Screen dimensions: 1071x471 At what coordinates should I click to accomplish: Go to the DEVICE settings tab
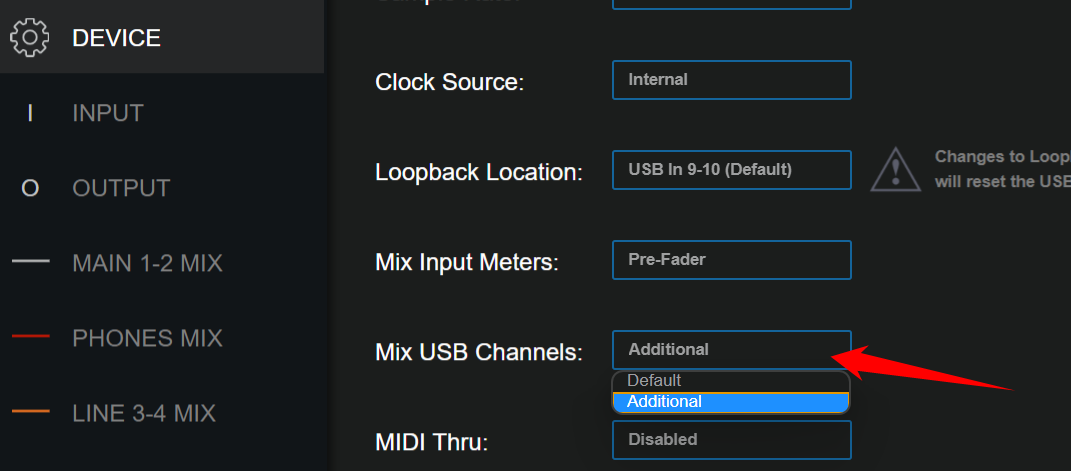click(x=116, y=38)
